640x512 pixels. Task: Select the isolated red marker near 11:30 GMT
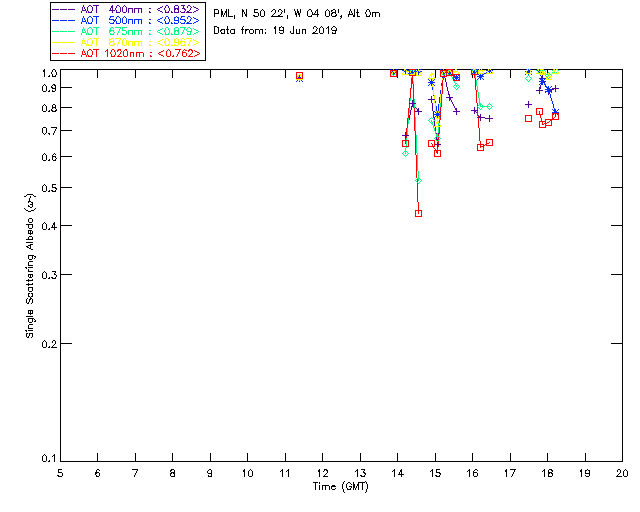click(299, 75)
